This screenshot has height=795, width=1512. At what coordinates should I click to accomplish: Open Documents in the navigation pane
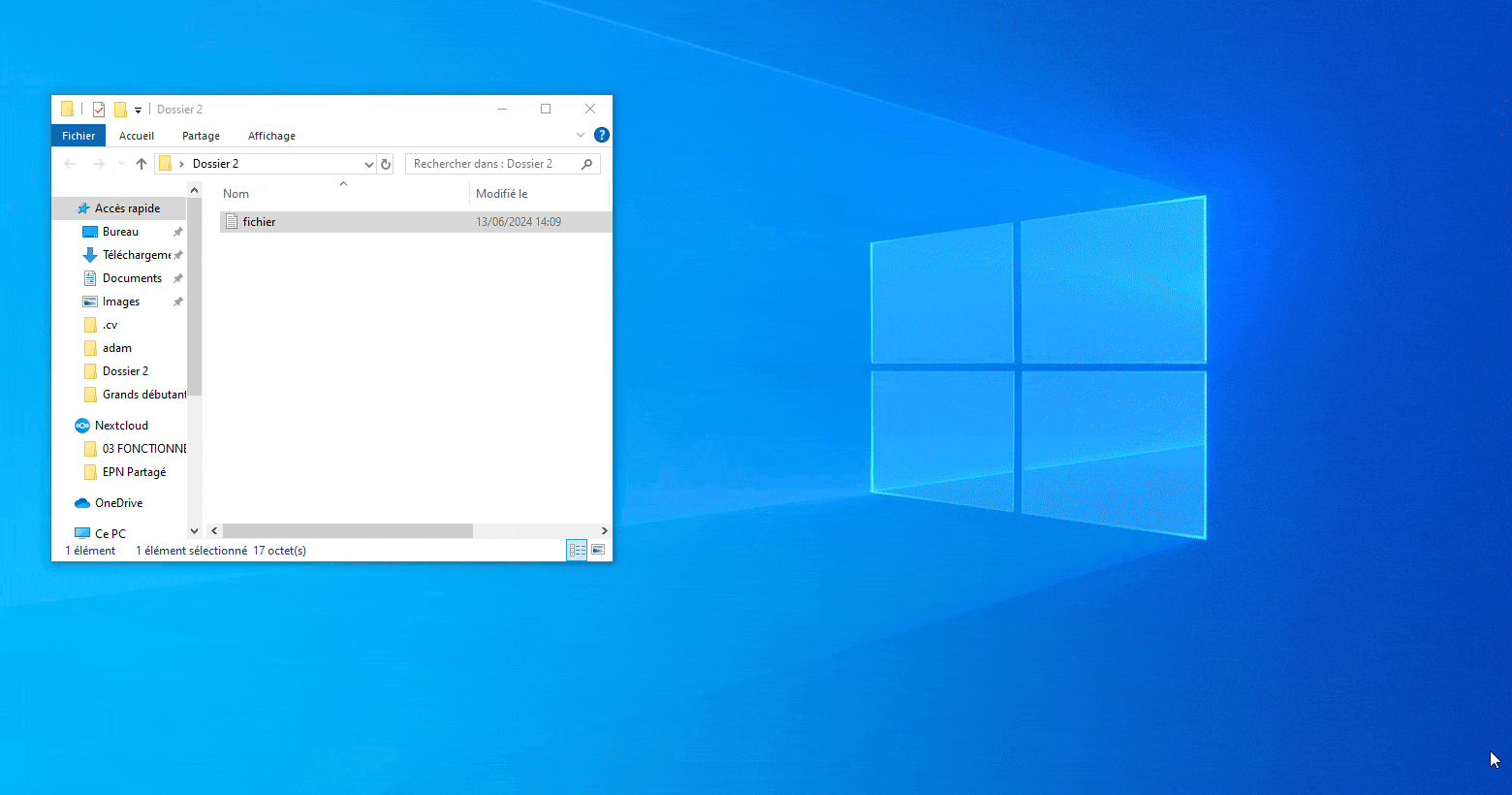132,278
